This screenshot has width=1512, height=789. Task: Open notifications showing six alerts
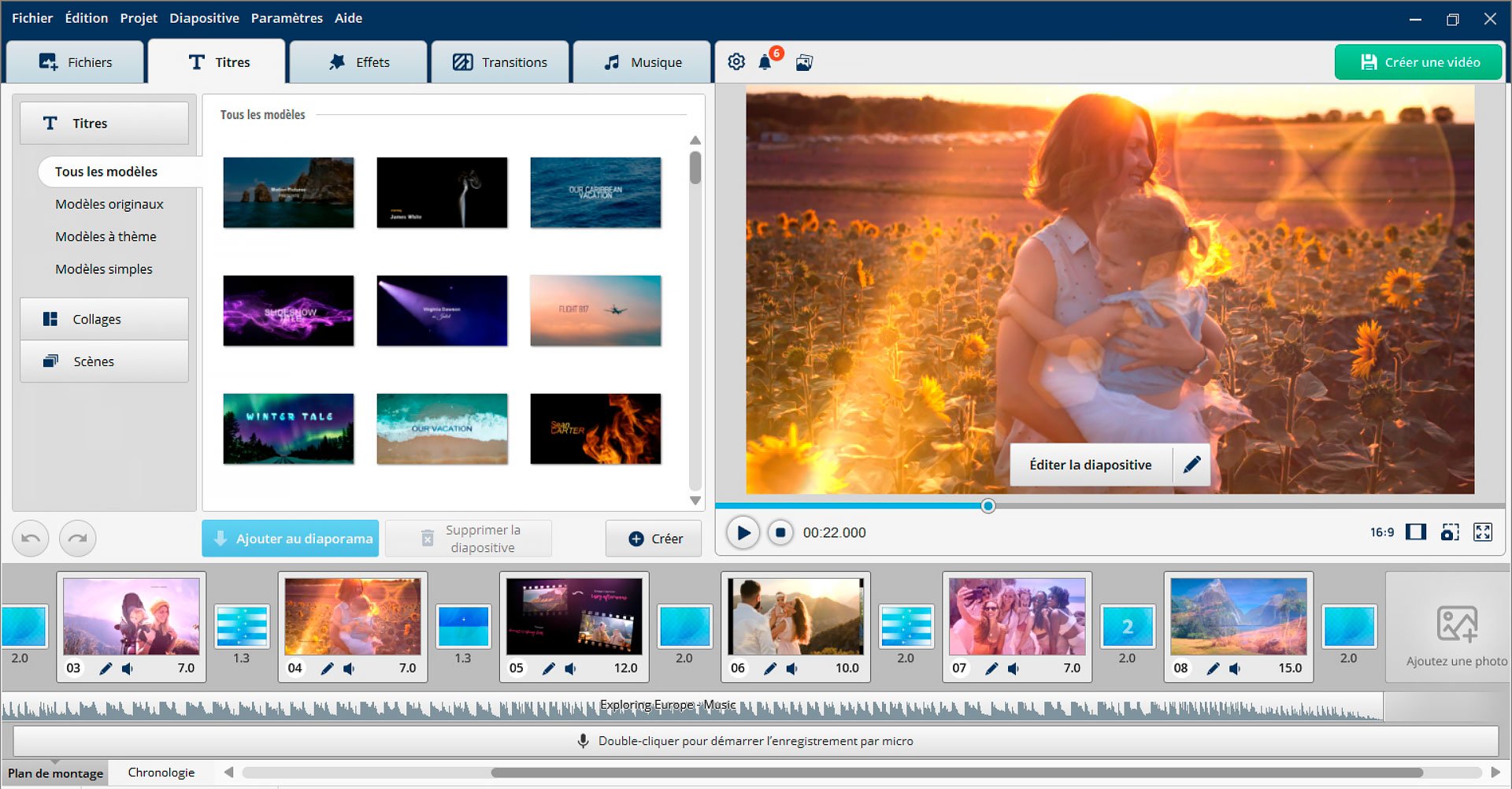pos(765,61)
